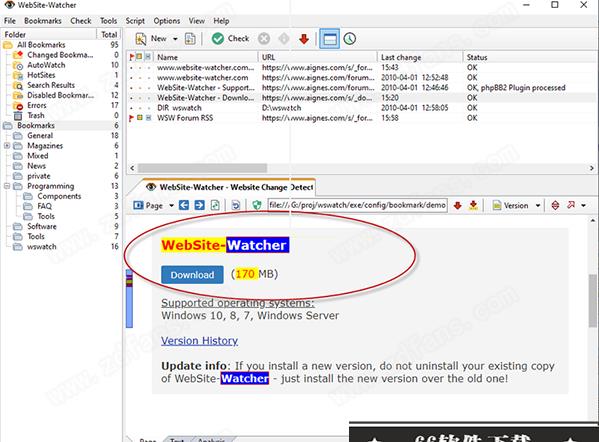Screen dimensions: 599x442
Task: Expand the Magazines folder node
Action: (x=7, y=146)
